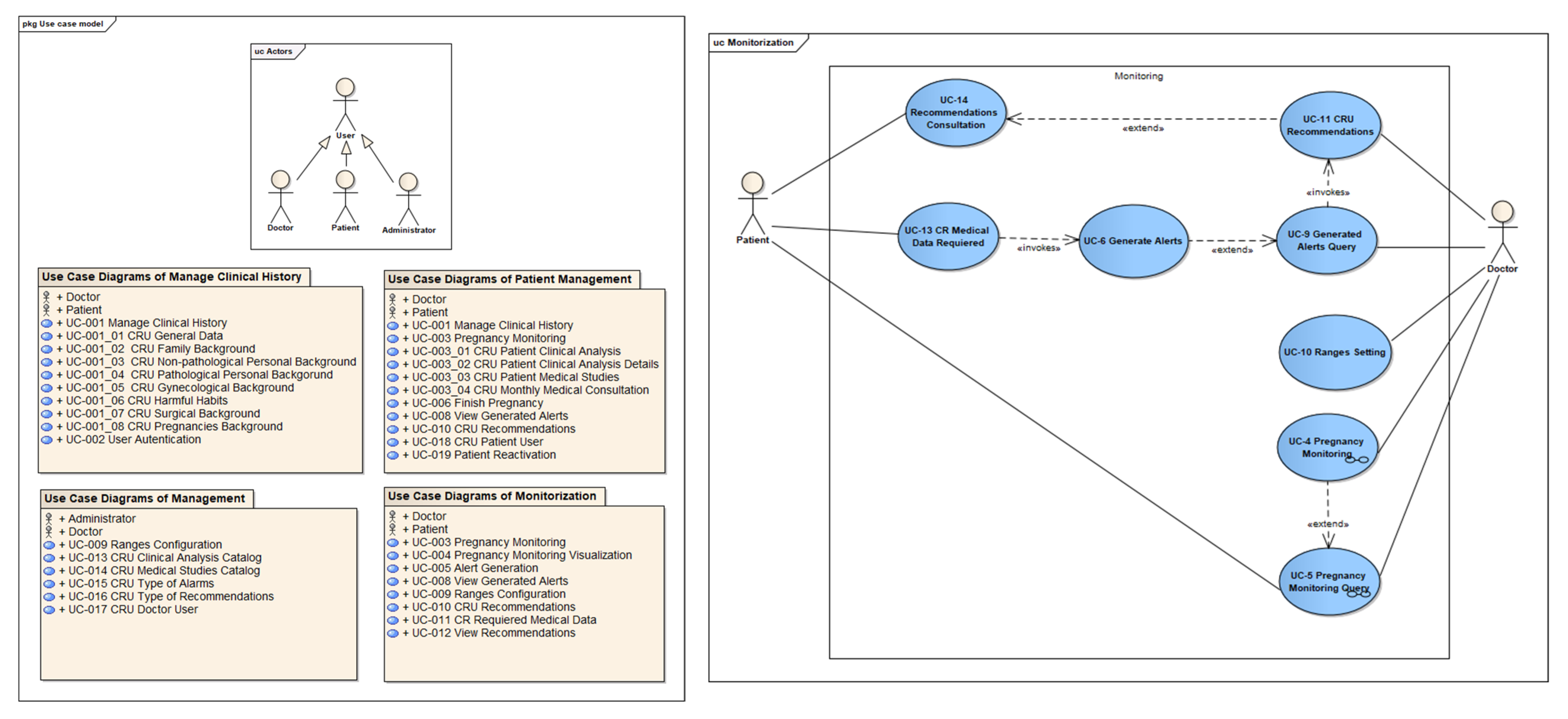Click the Monitoring boundary title
This screenshot has width=1568, height=719.
[x=1138, y=76]
